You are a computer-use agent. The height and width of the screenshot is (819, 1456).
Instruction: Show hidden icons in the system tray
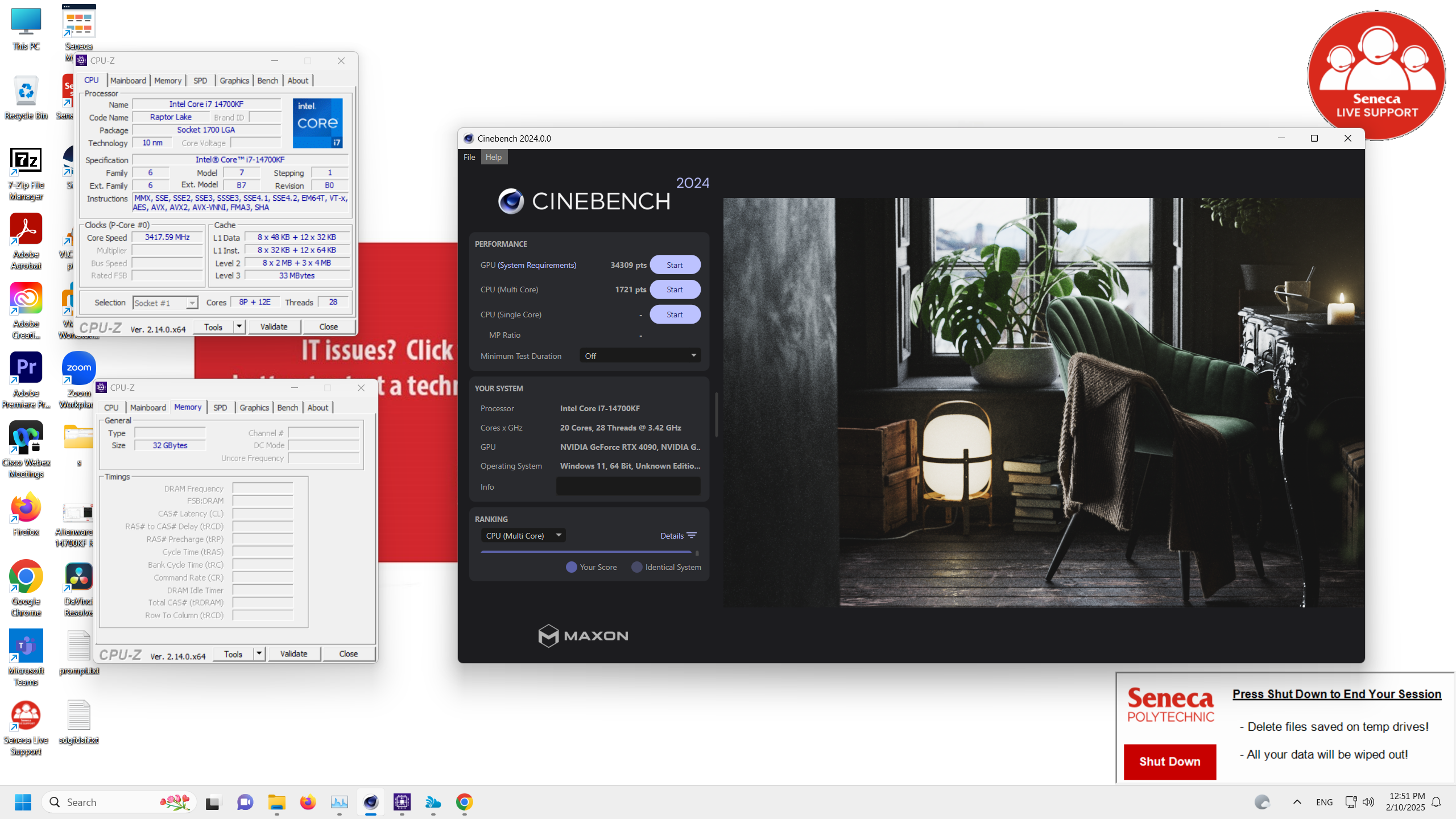tap(1297, 802)
